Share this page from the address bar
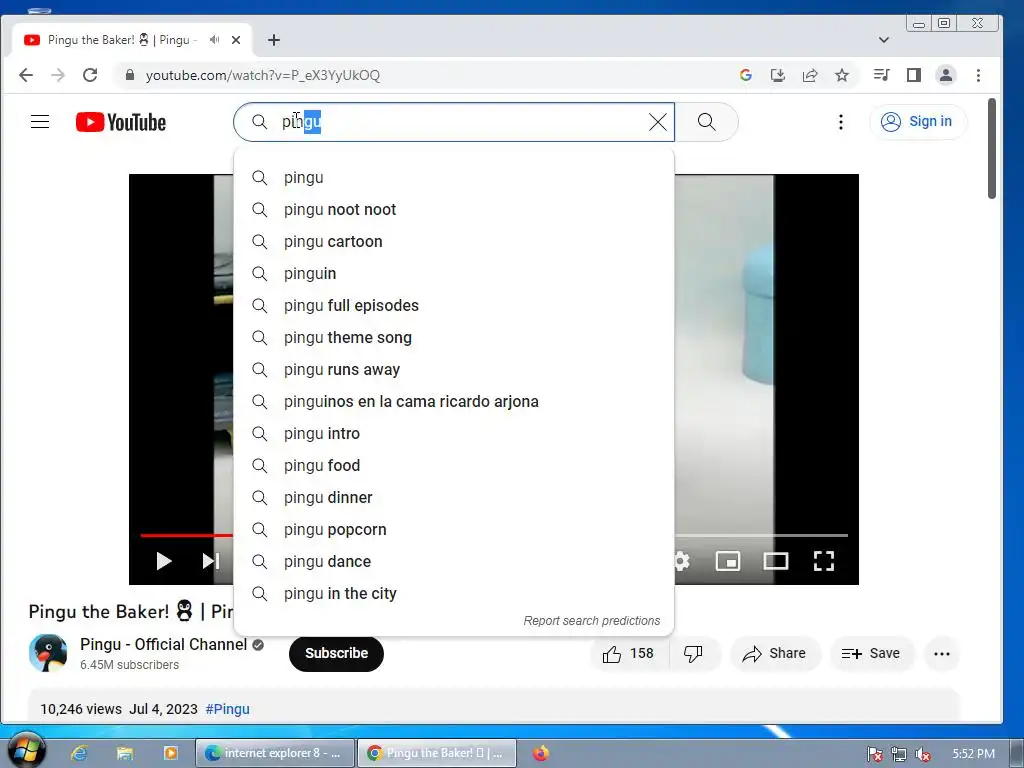 click(x=810, y=75)
